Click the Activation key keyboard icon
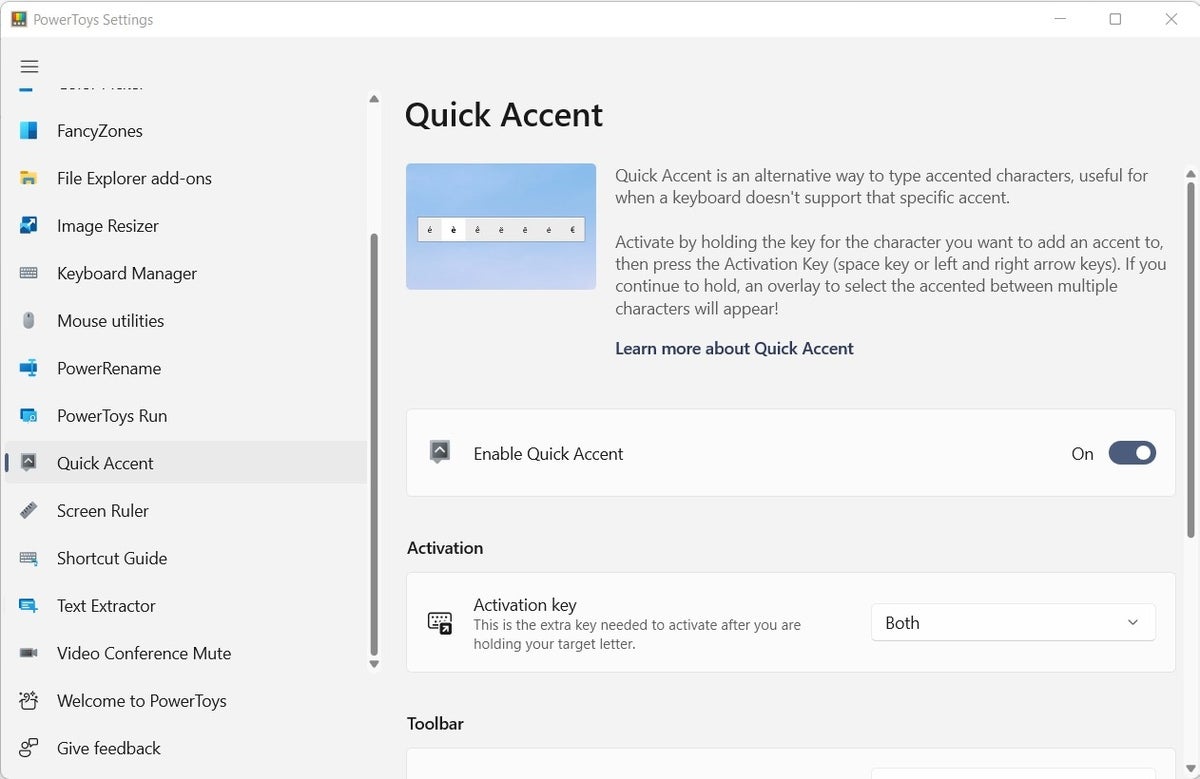The image size is (1200, 779). (x=440, y=623)
